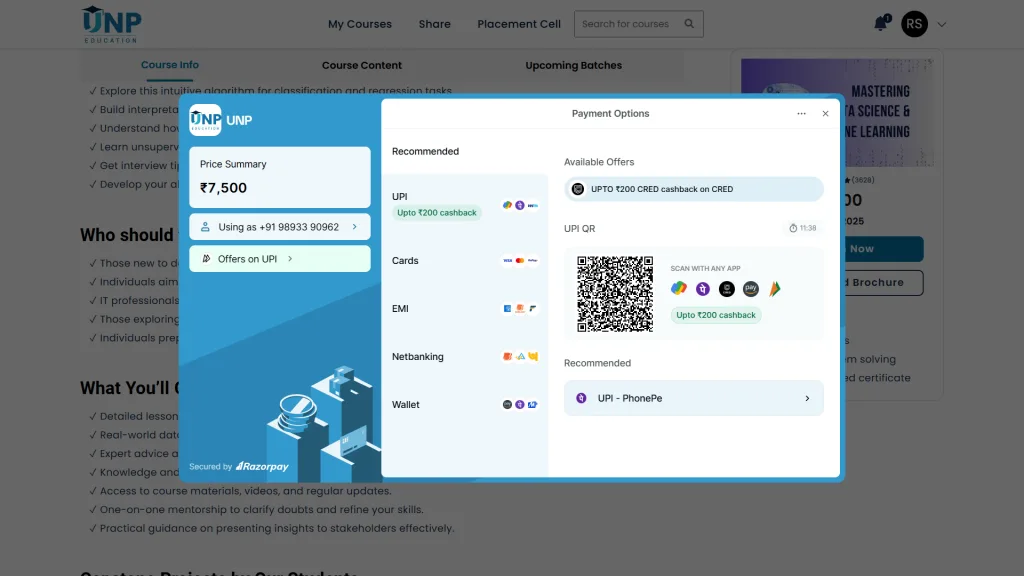1024x576 pixels.
Task: Click the UPI row app icons
Action: click(520, 205)
